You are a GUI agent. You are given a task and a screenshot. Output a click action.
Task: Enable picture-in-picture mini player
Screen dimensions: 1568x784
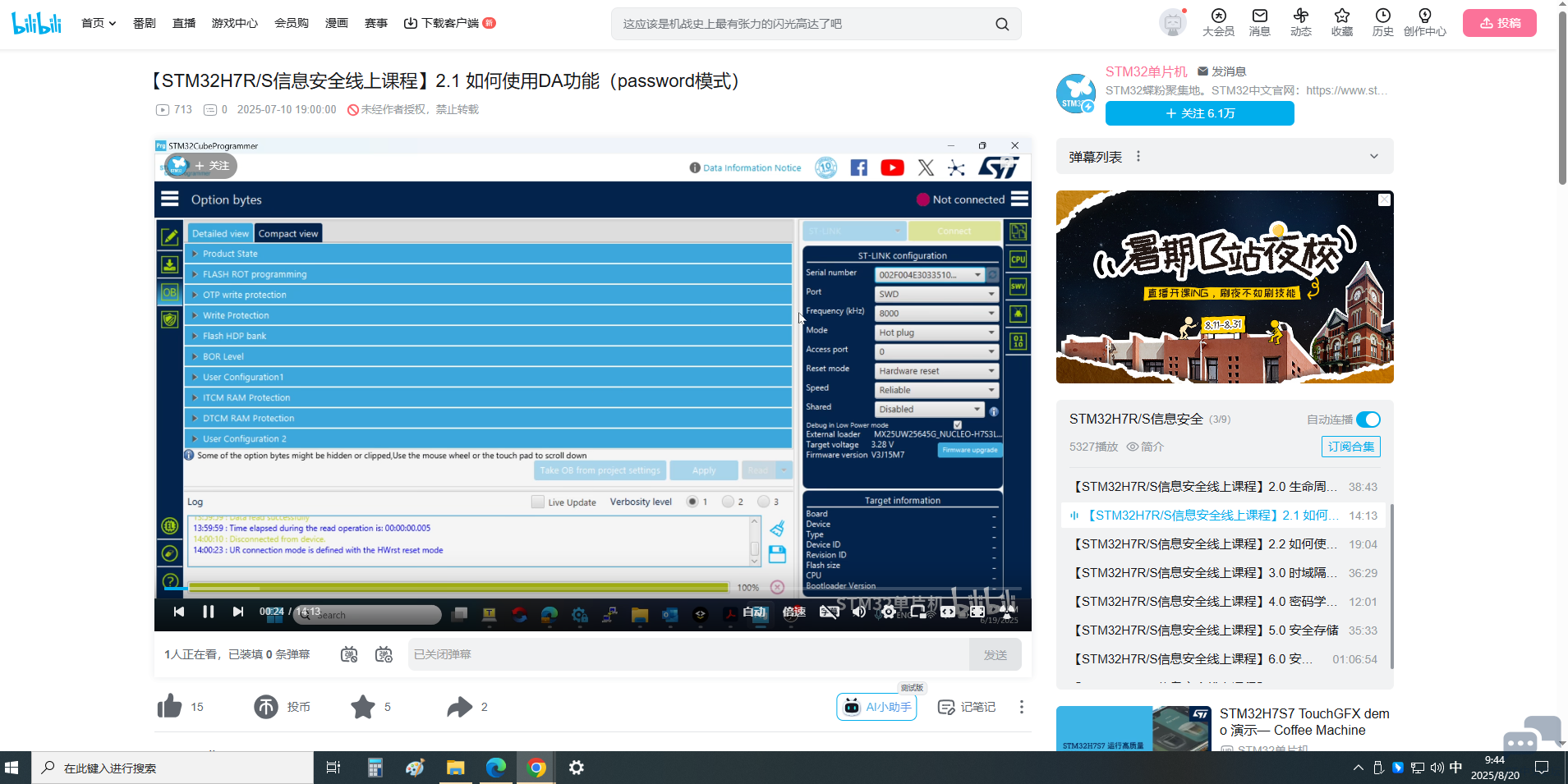click(x=918, y=612)
